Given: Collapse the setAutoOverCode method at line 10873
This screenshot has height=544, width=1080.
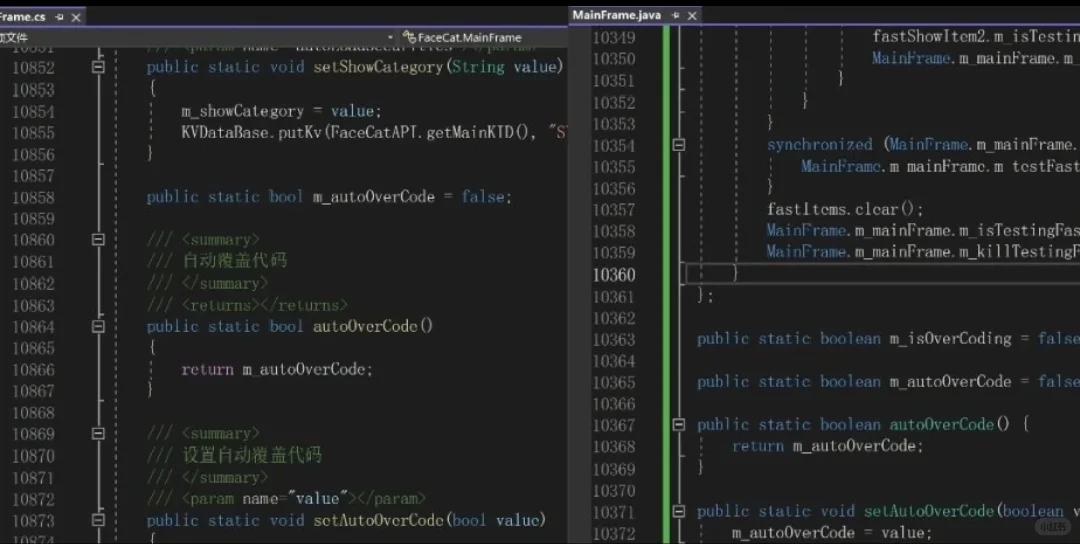Looking at the screenshot, I should click(x=98, y=520).
